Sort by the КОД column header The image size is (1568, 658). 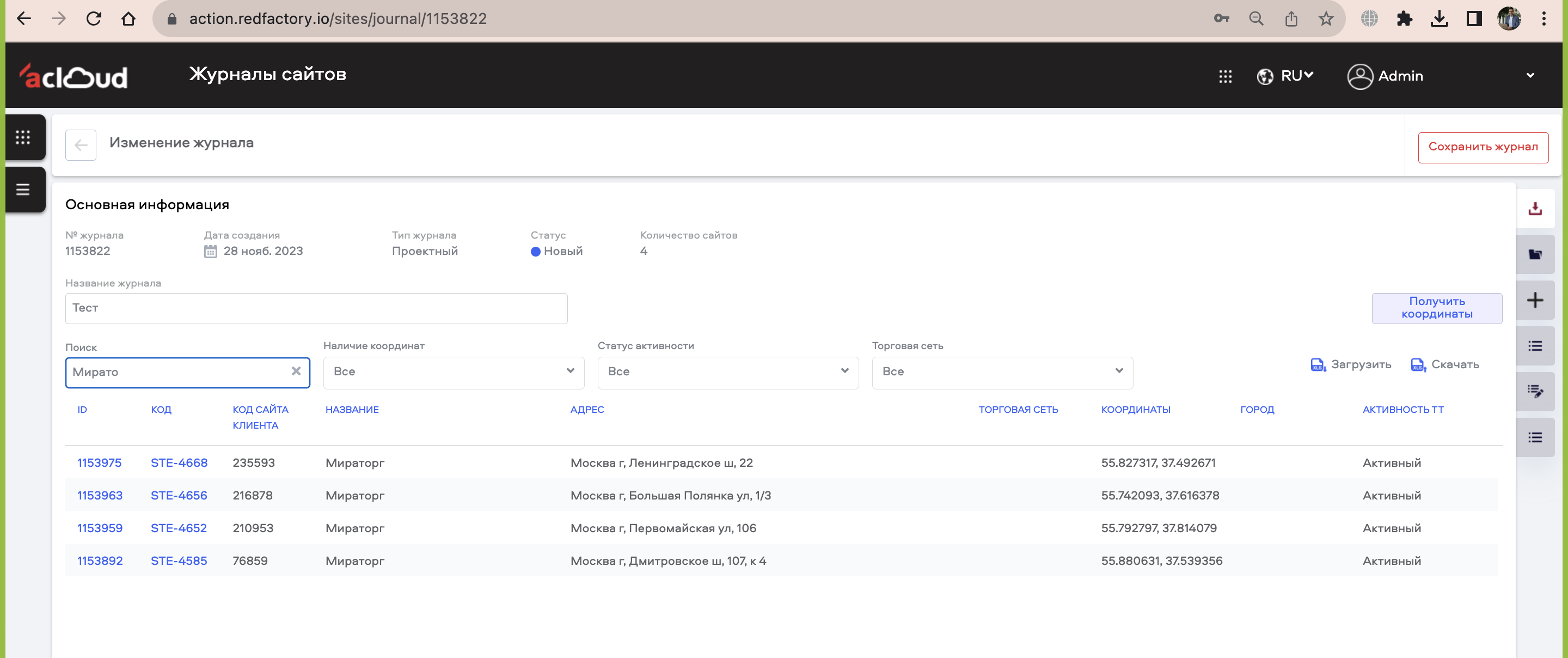point(161,410)
